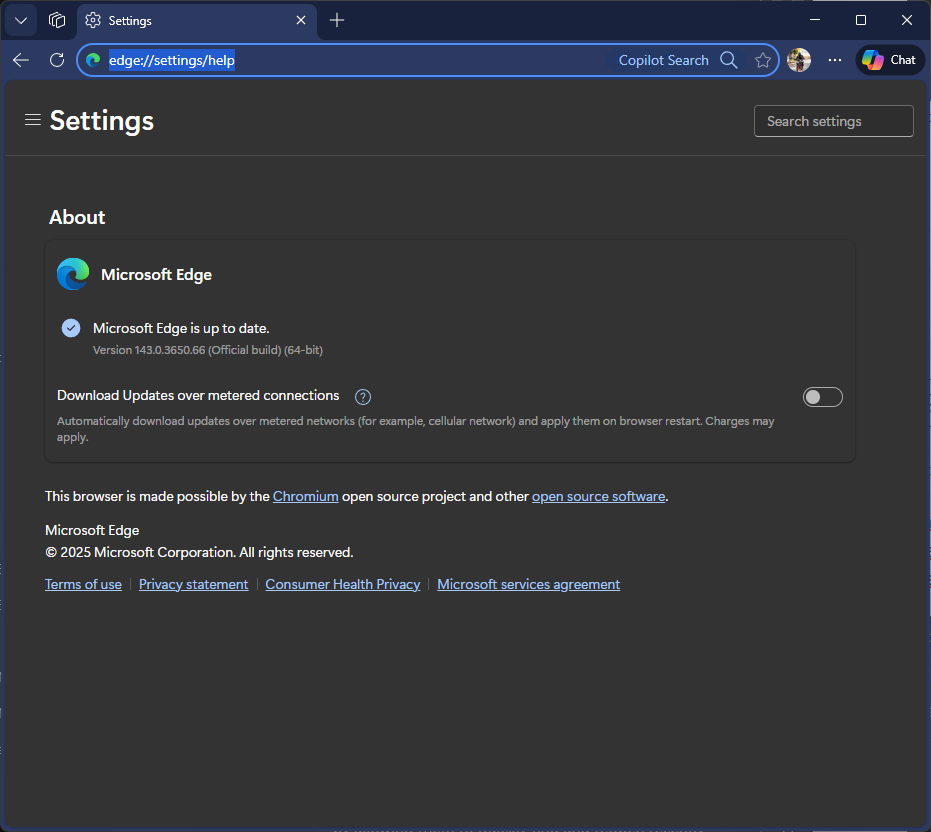
Task: Open the Settings hamburger navigation menu
Action: tap(33, 120)
